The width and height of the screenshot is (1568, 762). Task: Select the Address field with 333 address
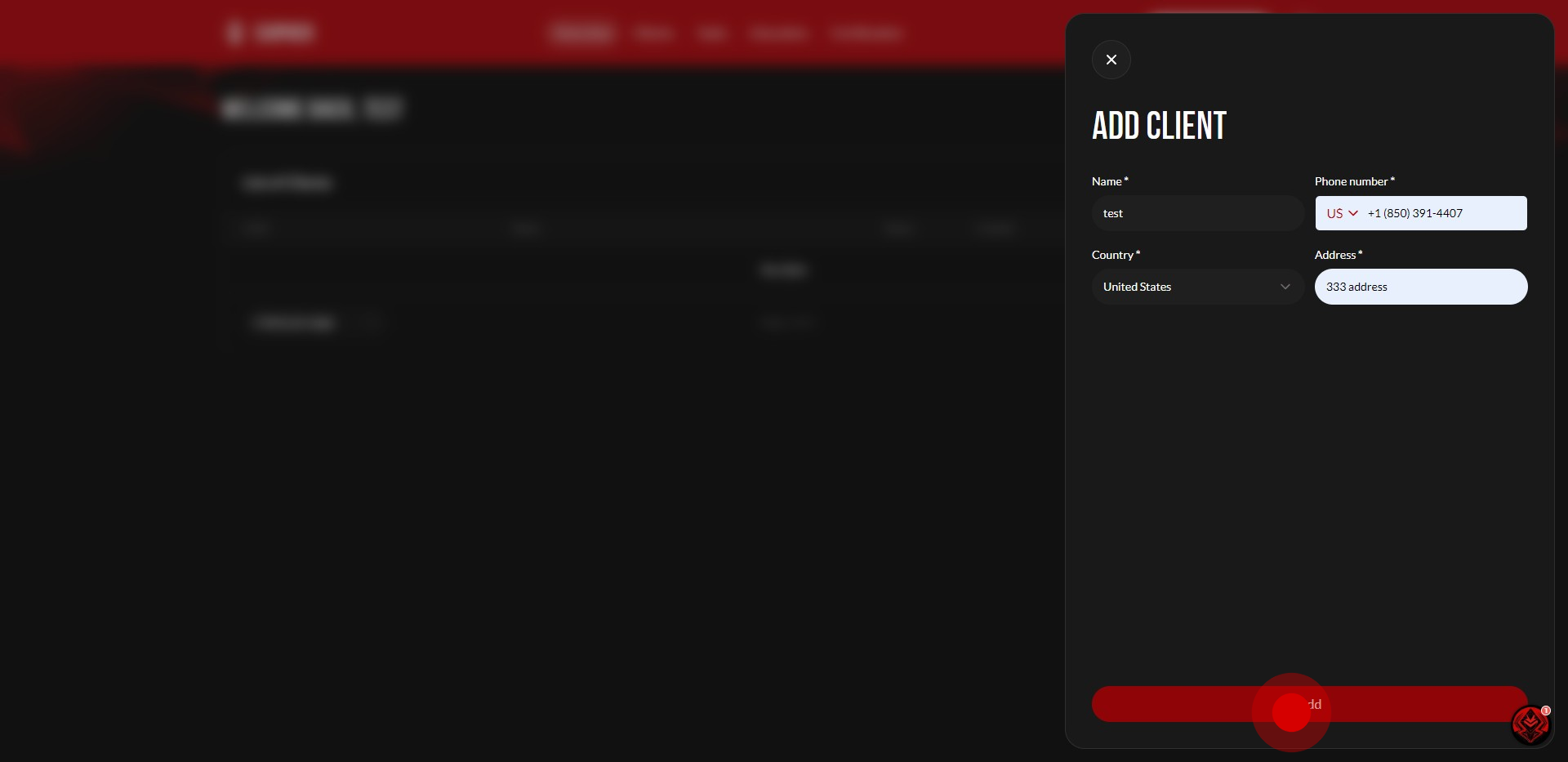1420,287
